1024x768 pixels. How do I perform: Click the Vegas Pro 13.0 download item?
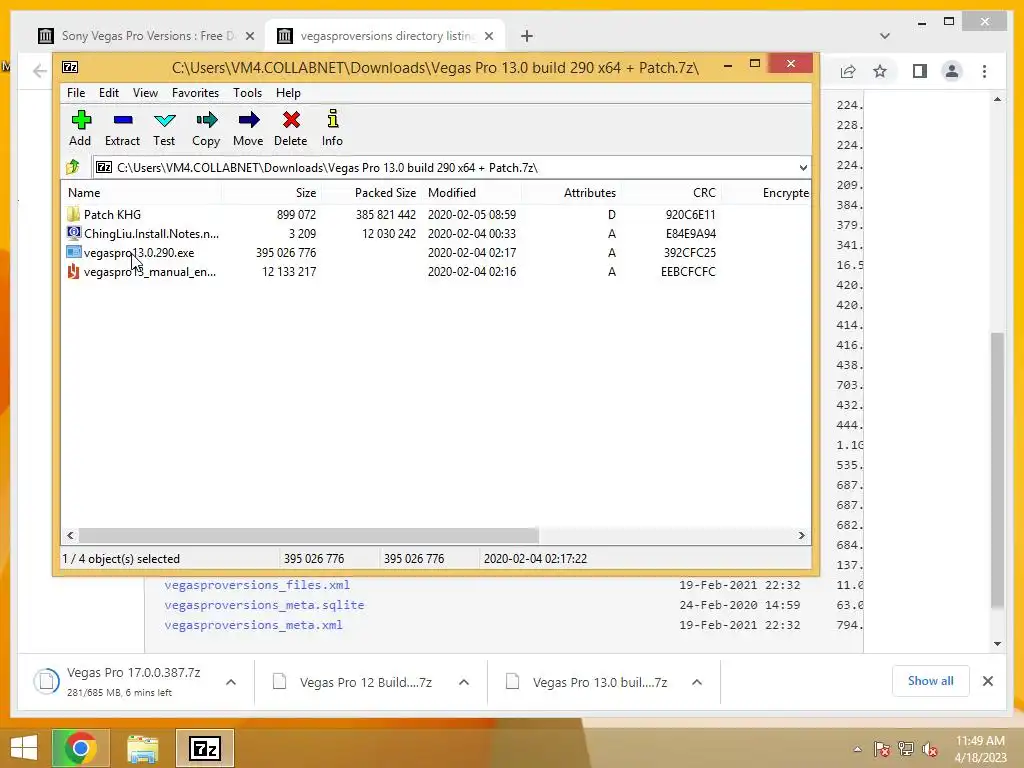(600, 682)
